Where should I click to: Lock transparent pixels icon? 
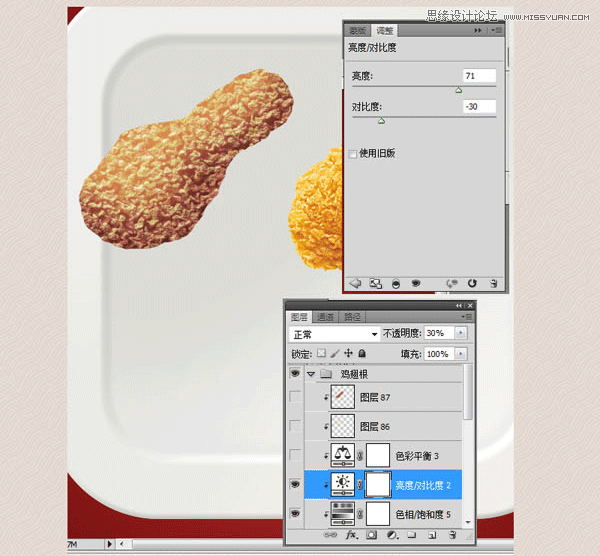pyautogui.click(x=321, y=353)
